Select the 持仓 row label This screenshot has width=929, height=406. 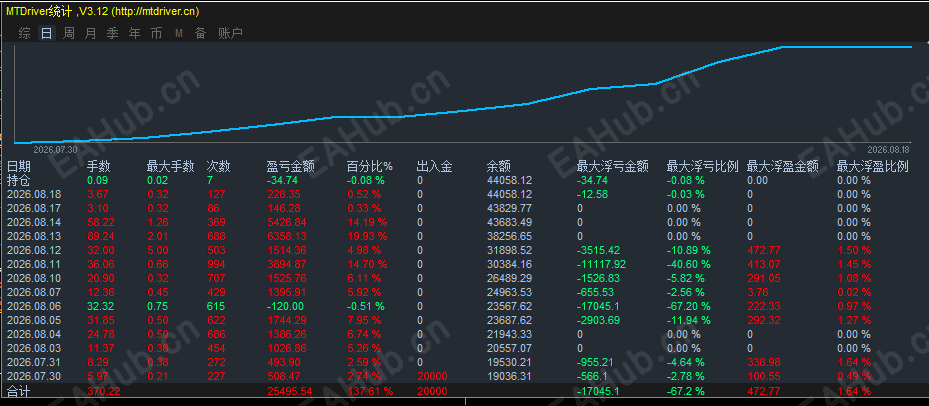(x=18, y=180)
